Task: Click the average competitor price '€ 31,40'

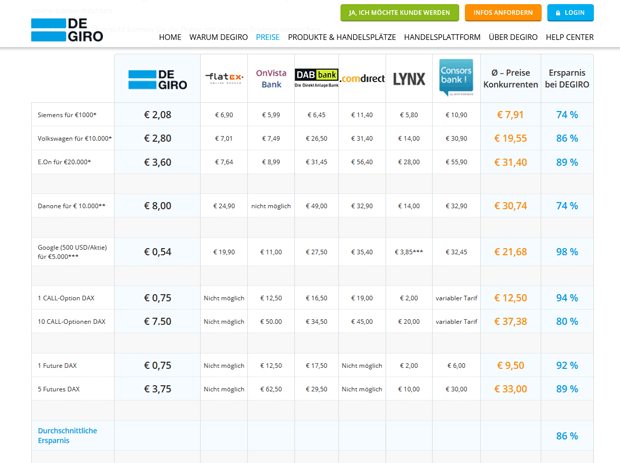Action: click(510, 162)
